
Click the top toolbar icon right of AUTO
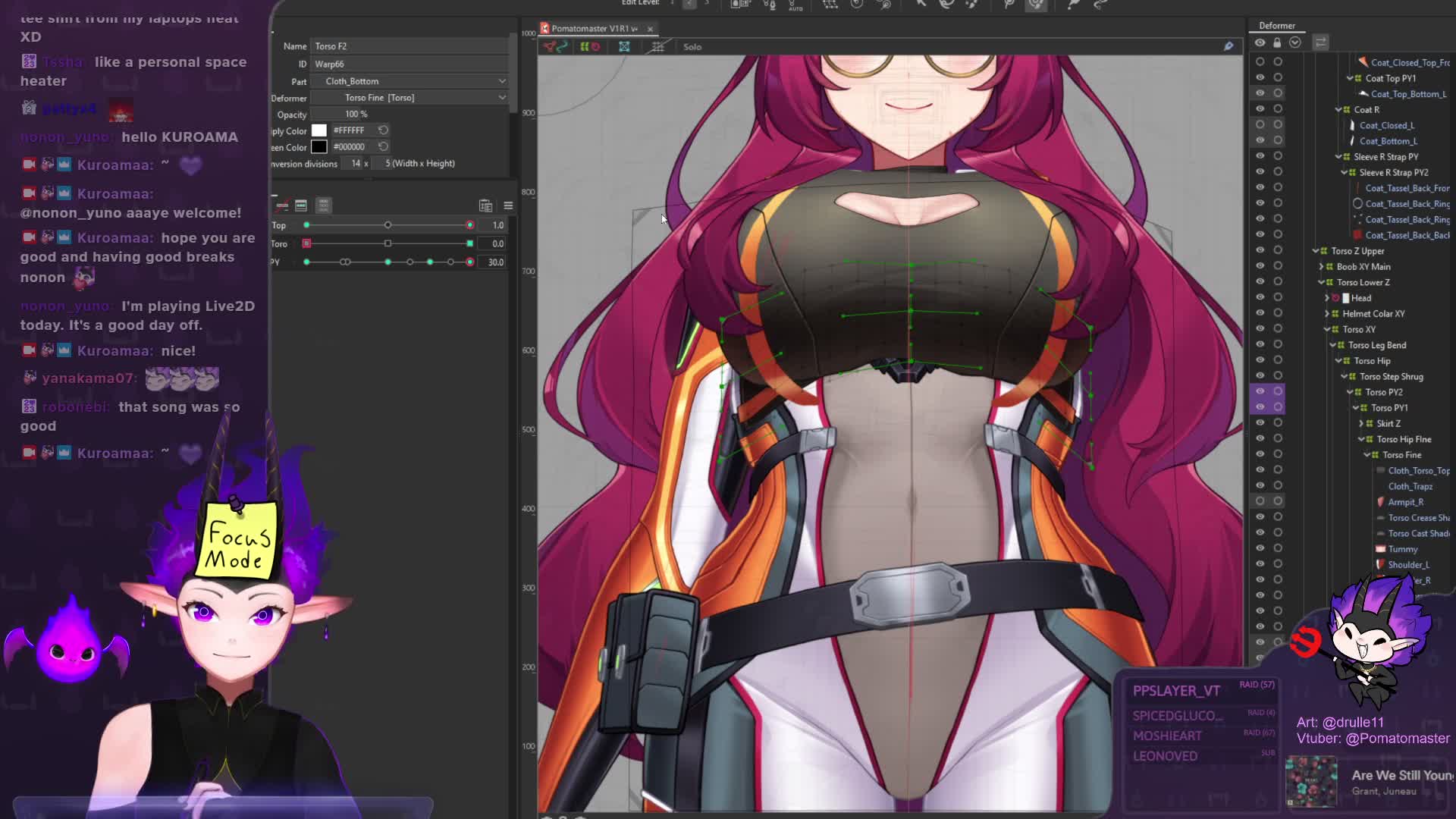click(830, 4)
